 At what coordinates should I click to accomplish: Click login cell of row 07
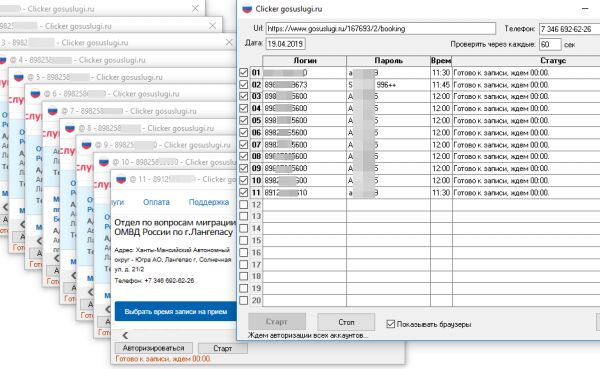click(305, 144)
